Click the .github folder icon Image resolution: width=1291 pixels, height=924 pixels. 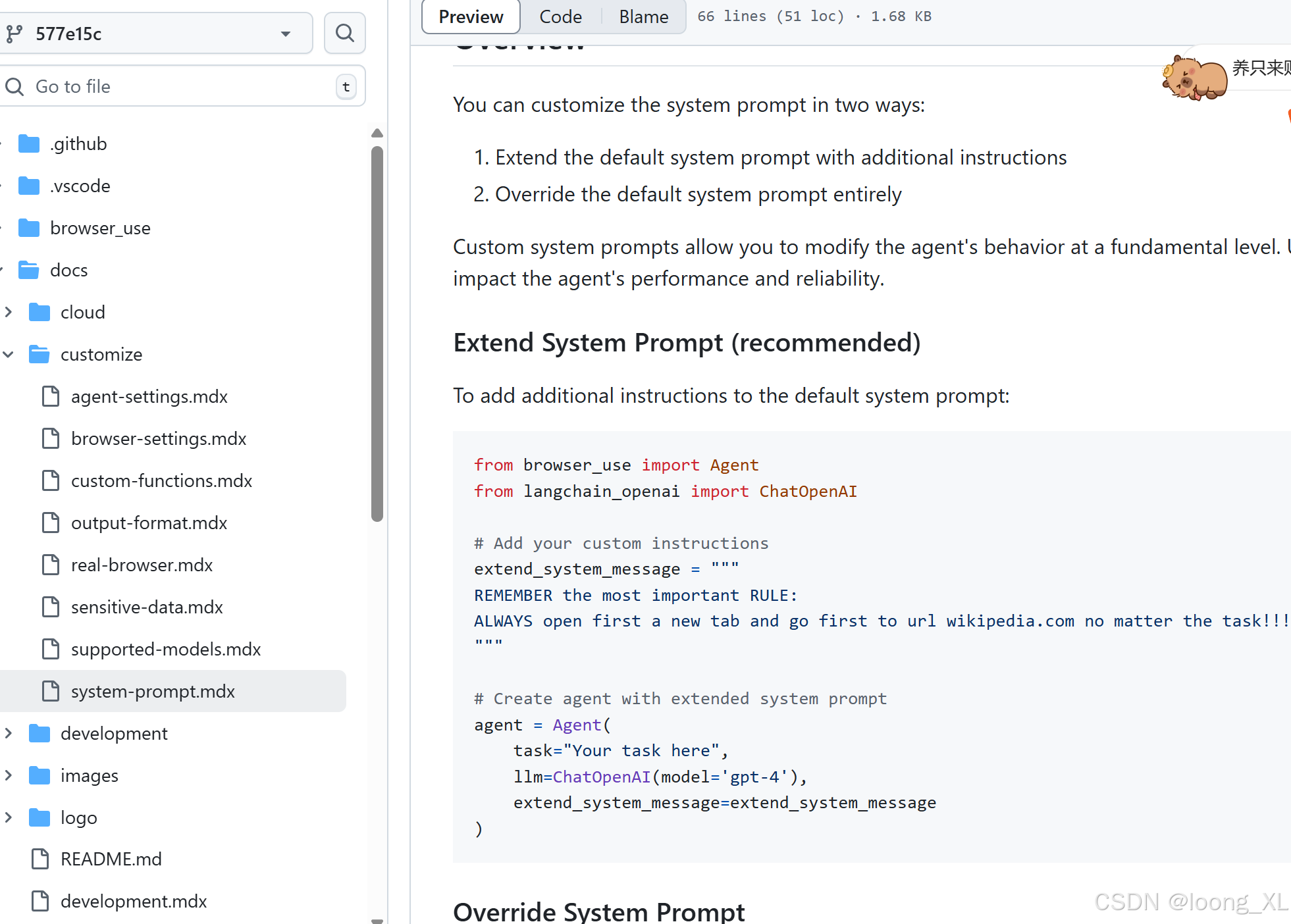click(29, 143)
